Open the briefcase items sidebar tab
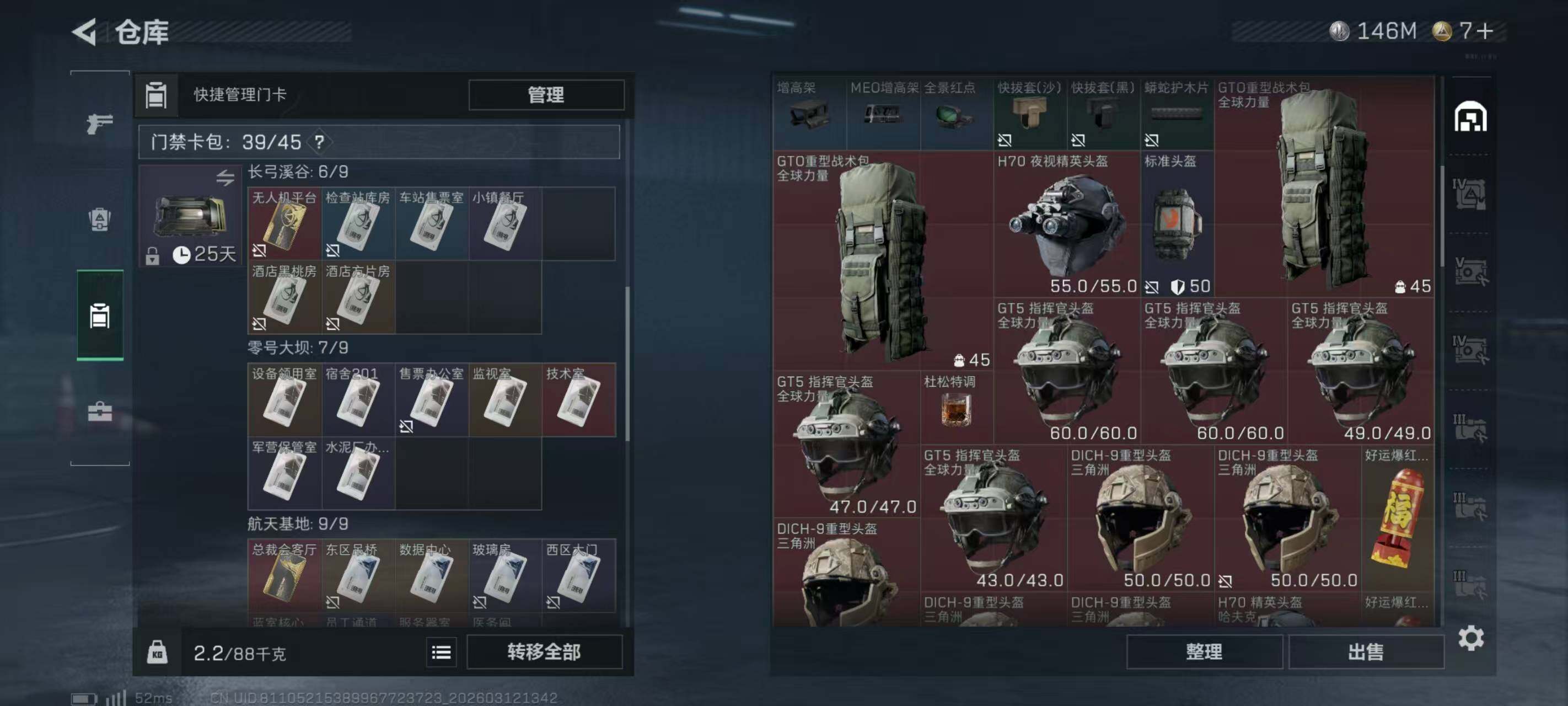This screenshot has width=1568, height=706. coord(100,412)
